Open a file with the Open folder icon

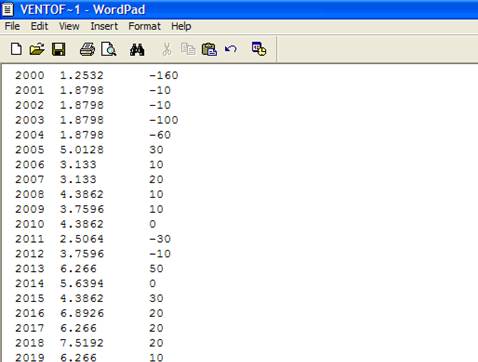37,49
